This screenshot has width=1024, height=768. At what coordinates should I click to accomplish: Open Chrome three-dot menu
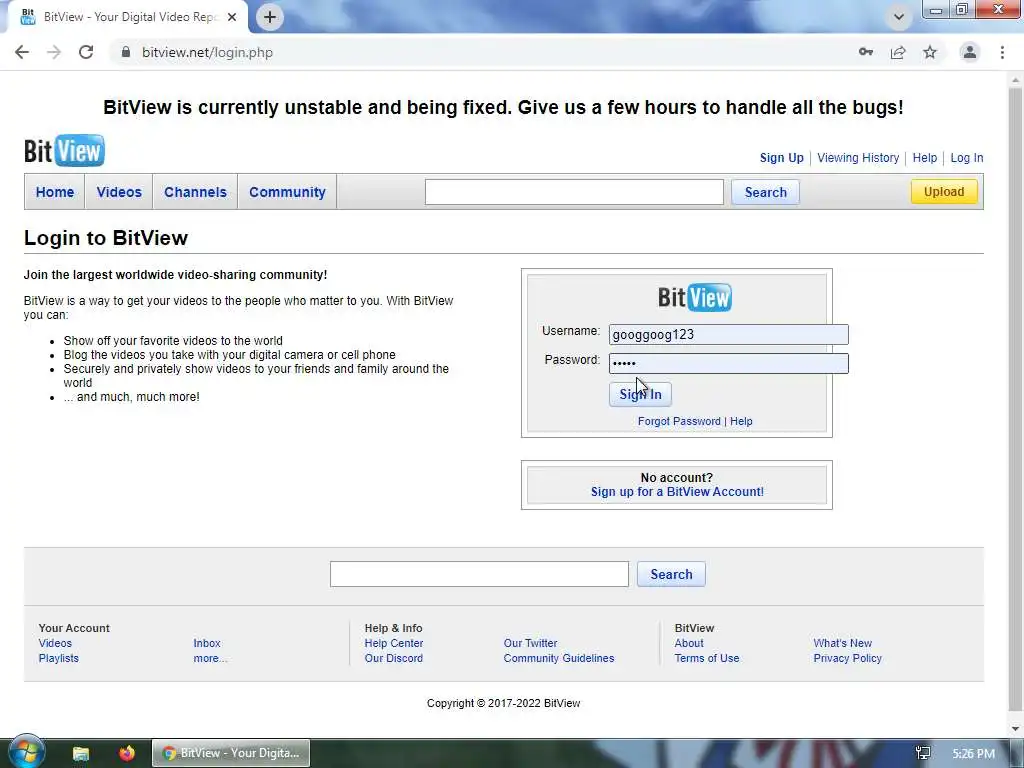(x=1002, y=52)
